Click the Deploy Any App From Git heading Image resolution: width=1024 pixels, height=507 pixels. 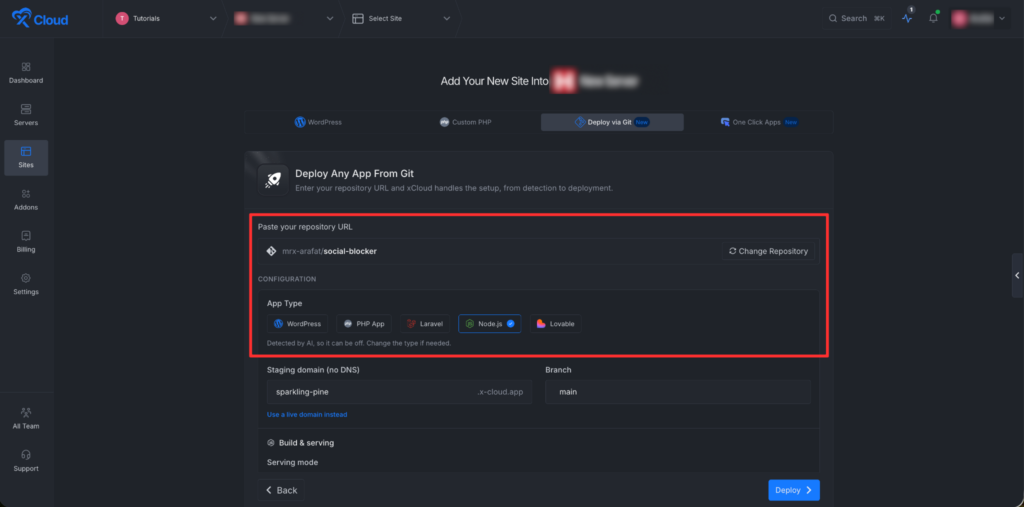coord(355,174)
